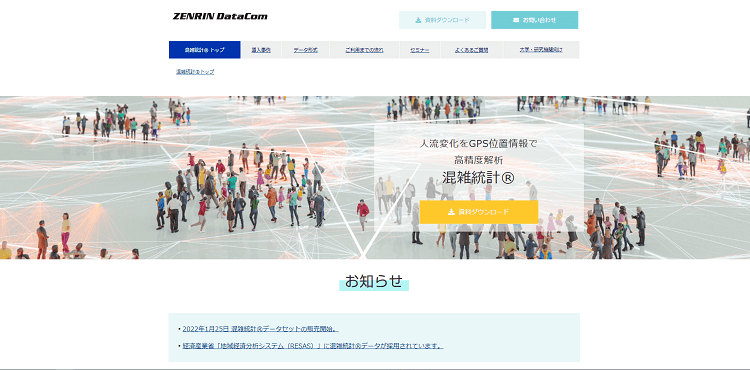Click the envelope icon on お問い合わせ button
The width and height of the screenshot is (750, 370).
[516, 20]
